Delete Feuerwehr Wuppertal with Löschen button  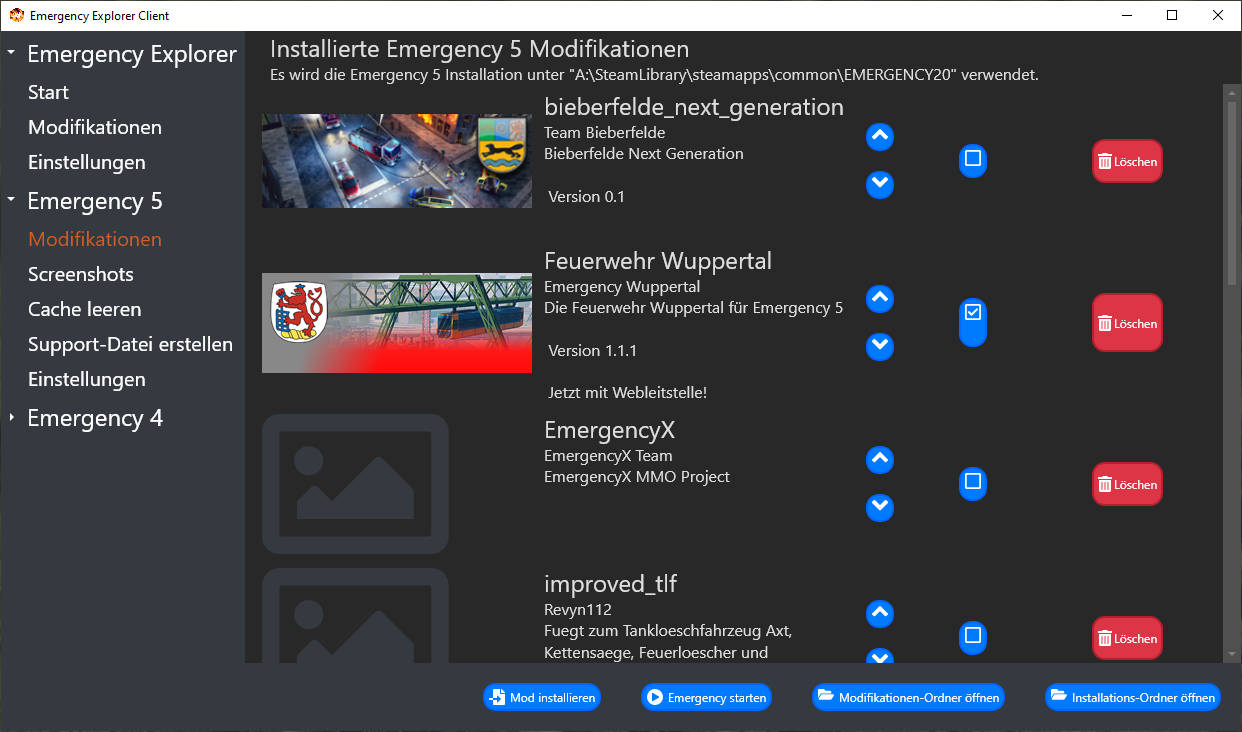tap(1127, 323)
